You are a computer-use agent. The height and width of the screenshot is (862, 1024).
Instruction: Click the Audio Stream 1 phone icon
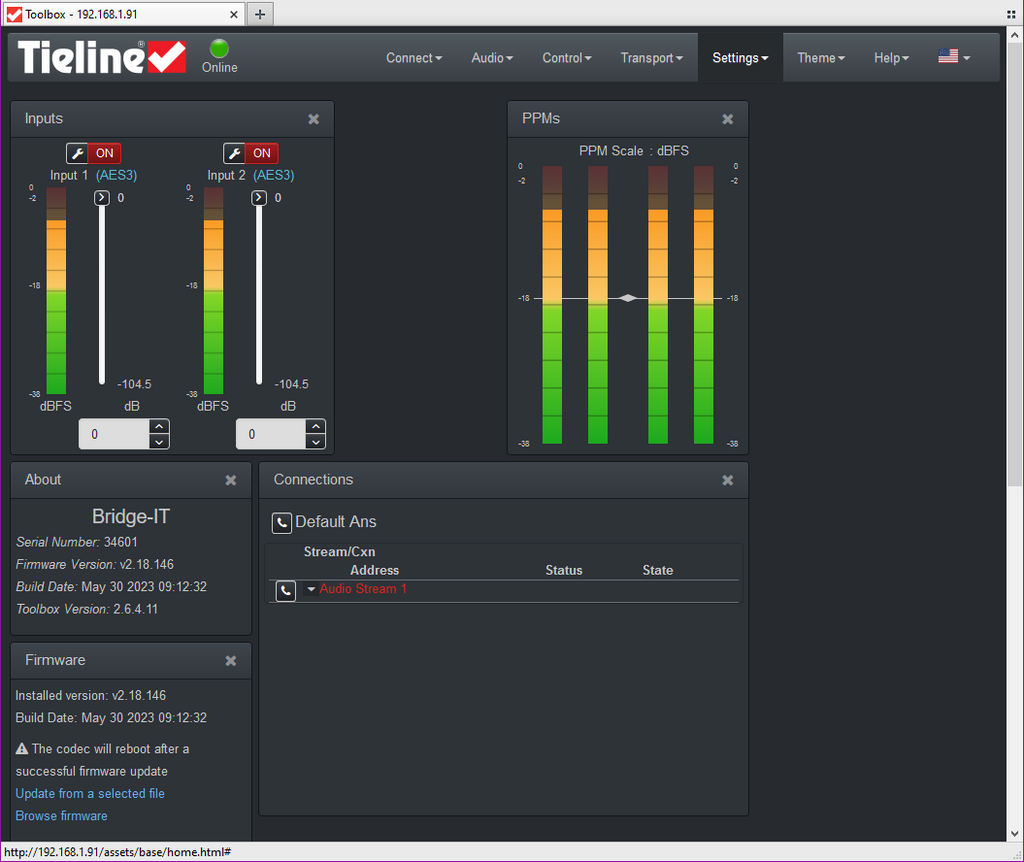[286, 591]
